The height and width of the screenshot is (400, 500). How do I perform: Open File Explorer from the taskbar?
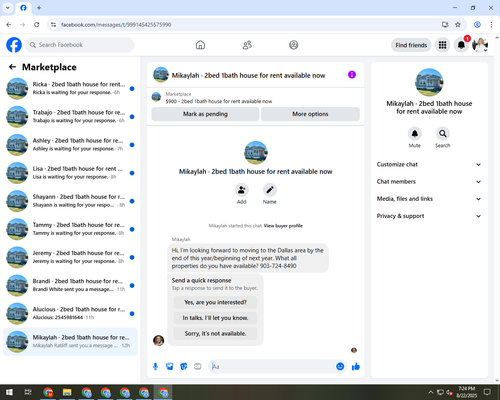point(67,392)
